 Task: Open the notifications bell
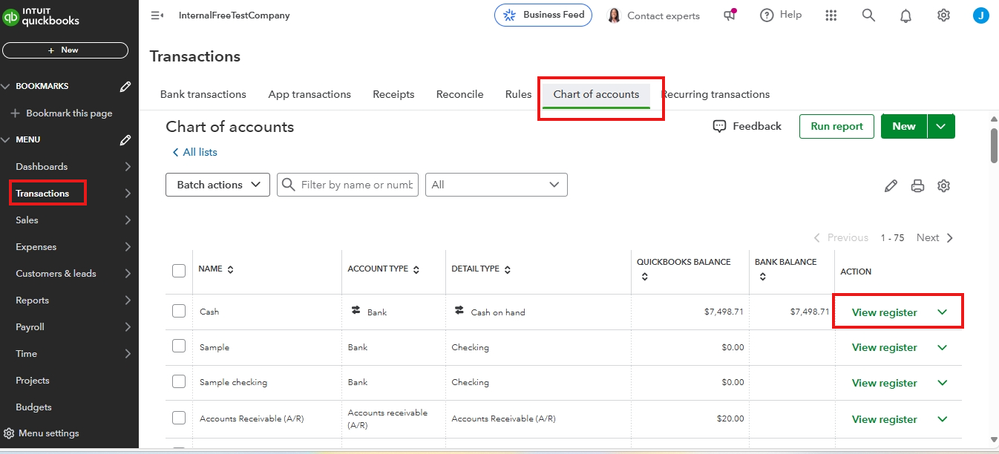906,16
